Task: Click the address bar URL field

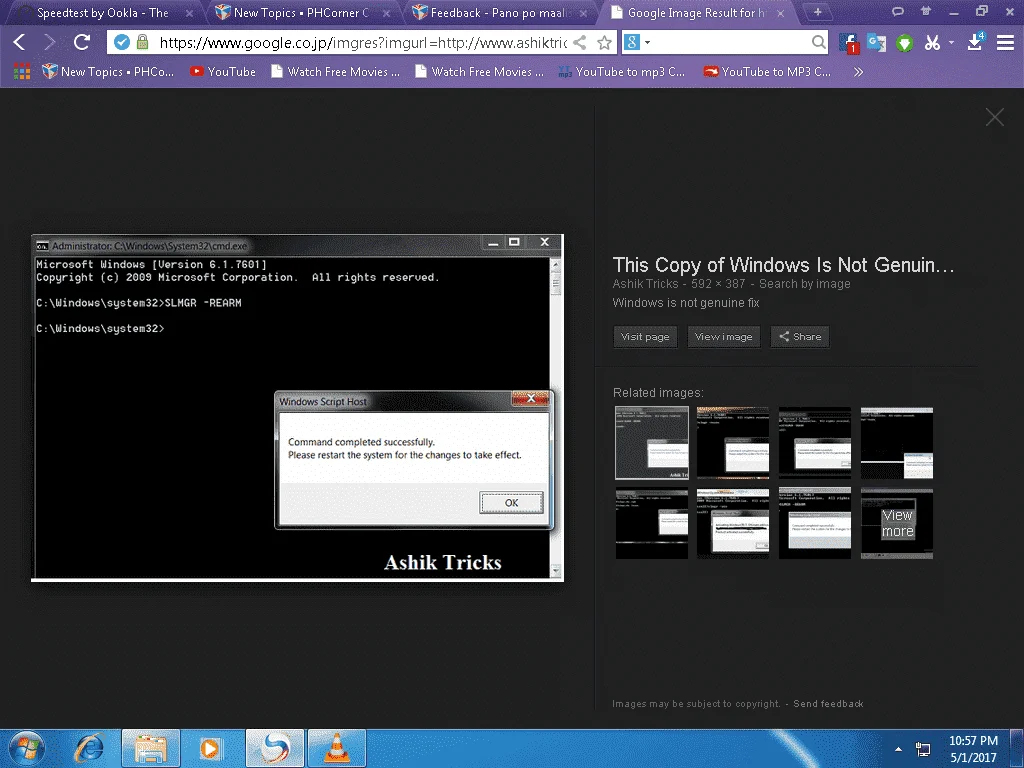Action: [x=362, y=42]
